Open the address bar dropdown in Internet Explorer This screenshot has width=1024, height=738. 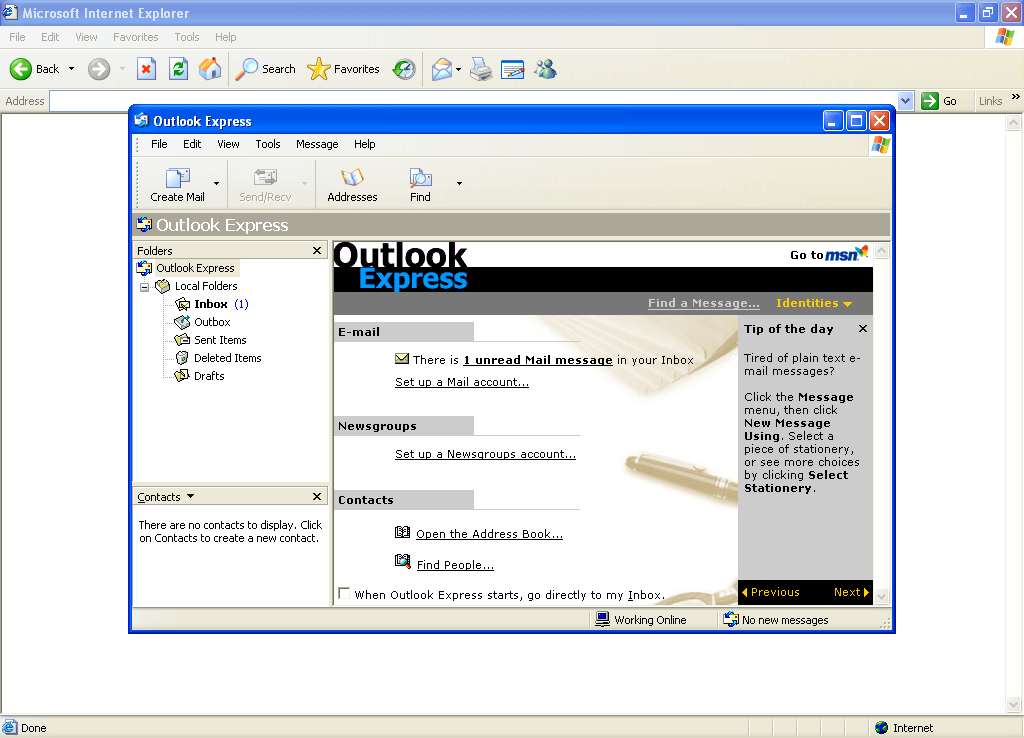click(905, 101)
